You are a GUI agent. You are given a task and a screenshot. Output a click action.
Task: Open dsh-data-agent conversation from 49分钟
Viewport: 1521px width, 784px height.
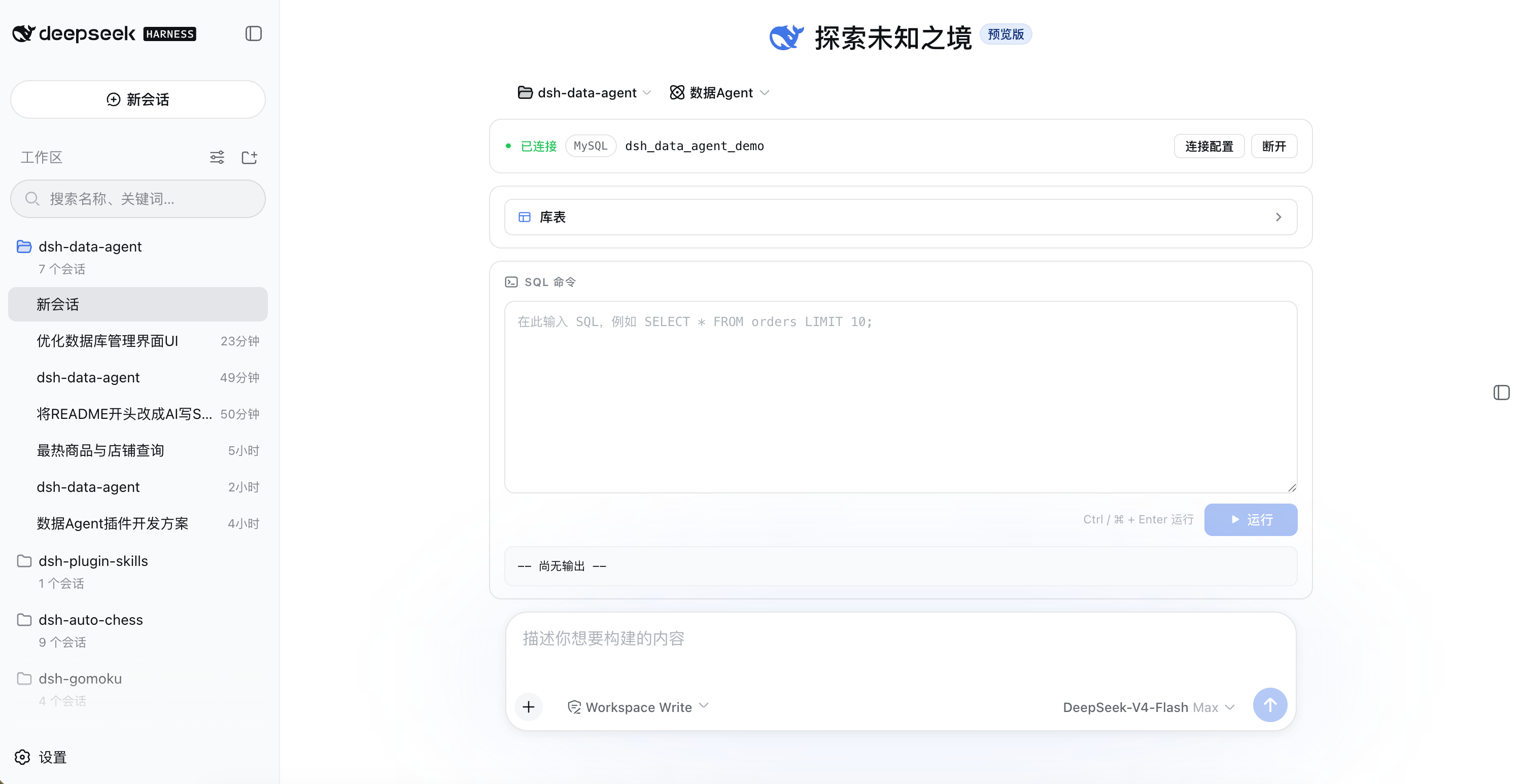(137, 378)
